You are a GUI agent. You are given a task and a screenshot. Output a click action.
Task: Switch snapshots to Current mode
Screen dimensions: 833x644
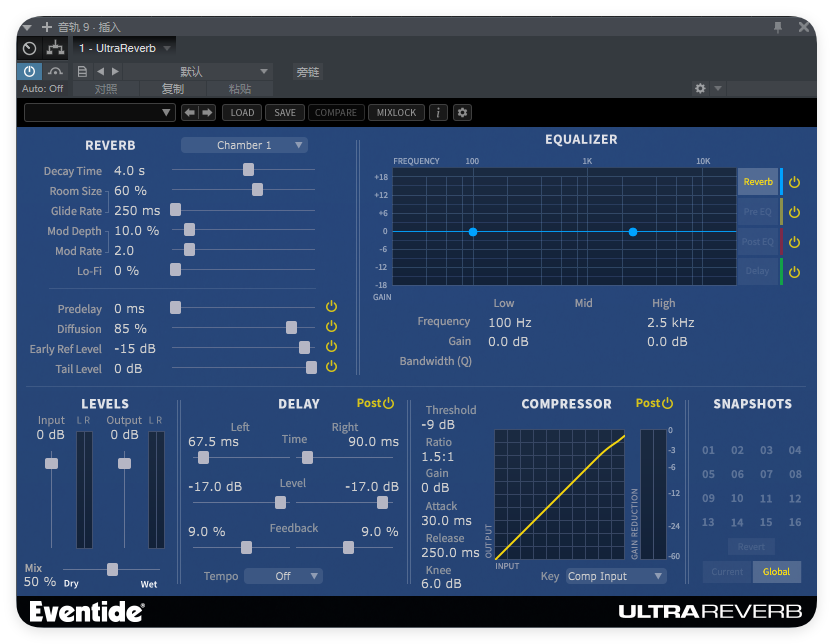pyautogui.click(x=727, y=572)
